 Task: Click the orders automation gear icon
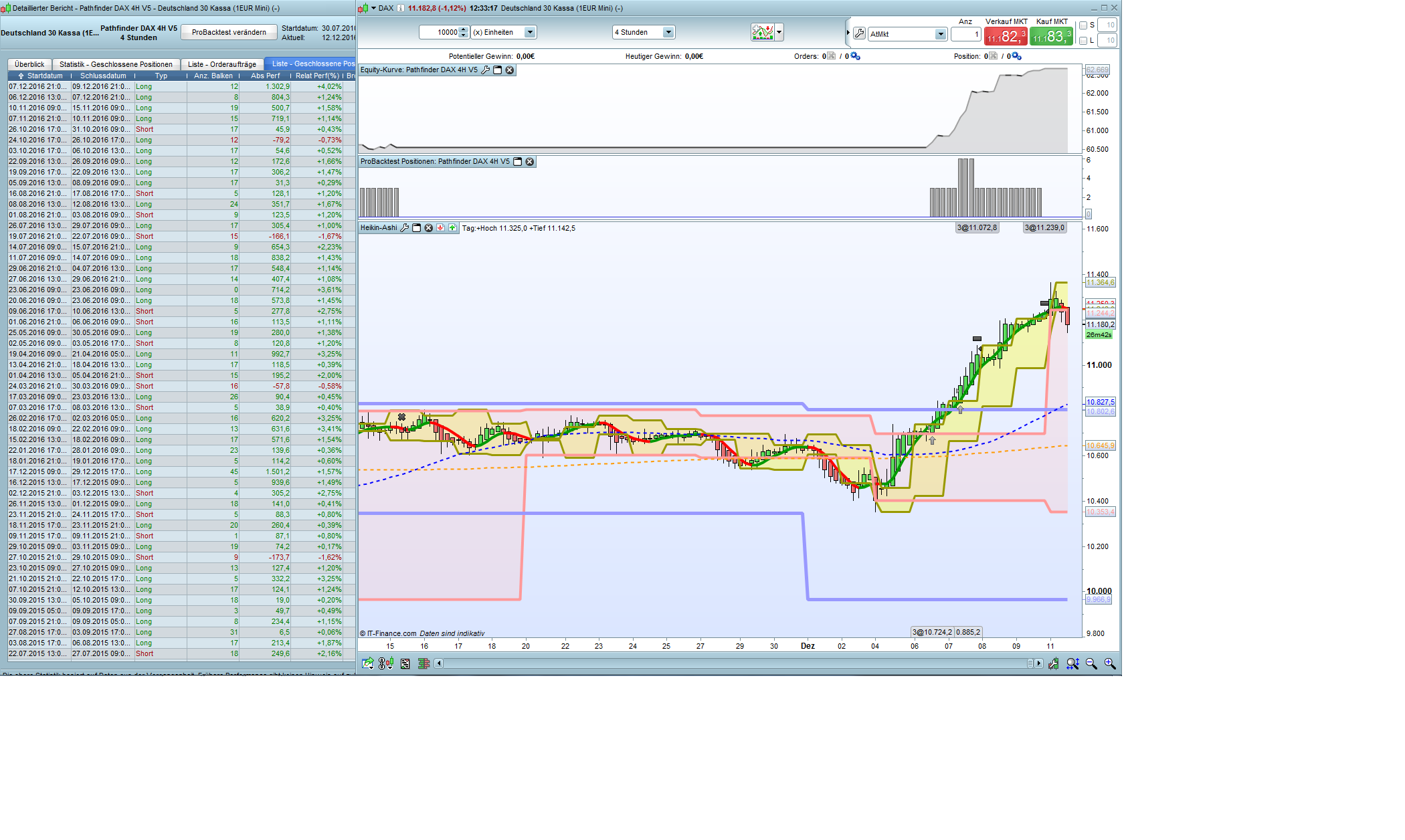pos(855,56)
